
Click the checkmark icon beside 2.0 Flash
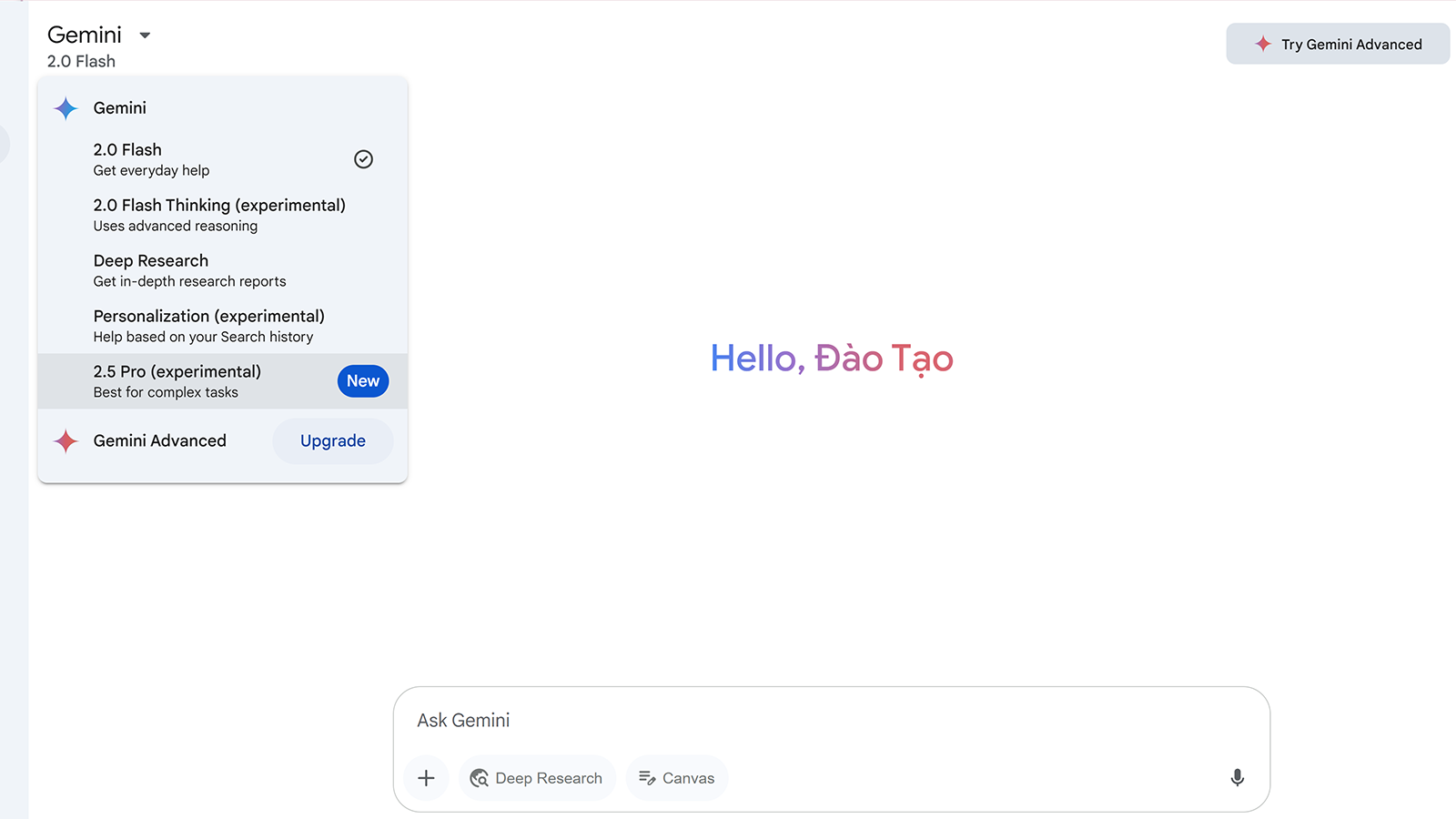coord(363,159)
